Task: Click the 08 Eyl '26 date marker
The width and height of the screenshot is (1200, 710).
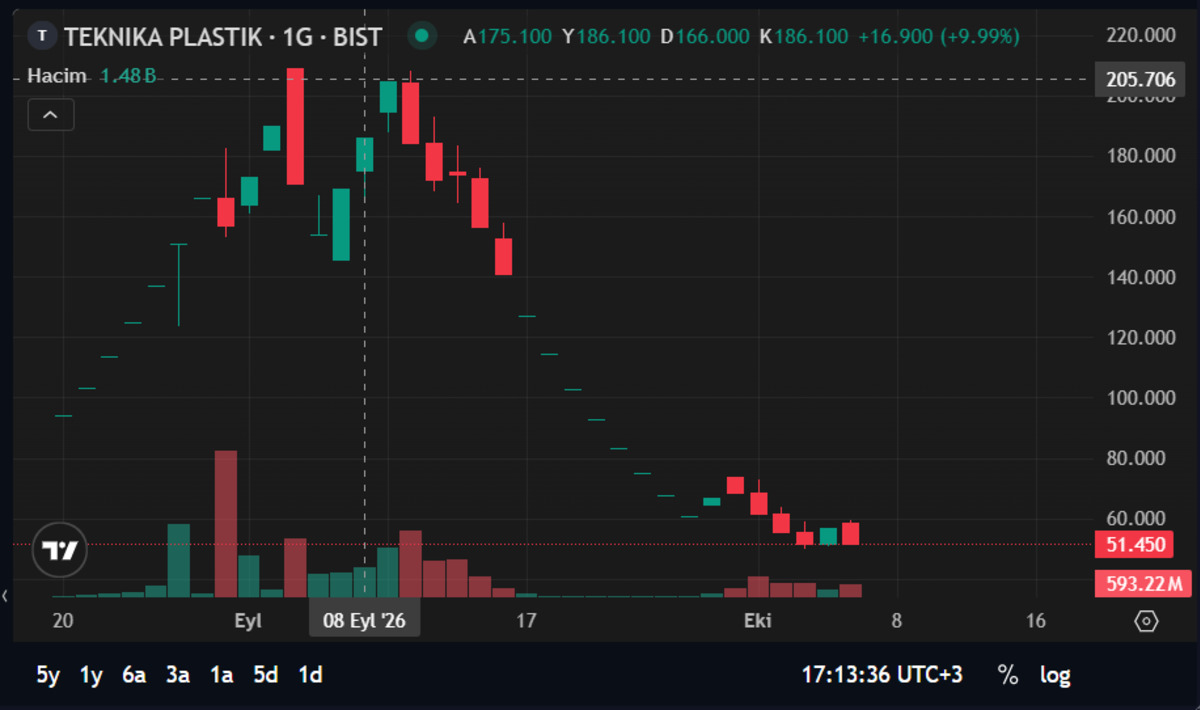Action: pos(364,621)
